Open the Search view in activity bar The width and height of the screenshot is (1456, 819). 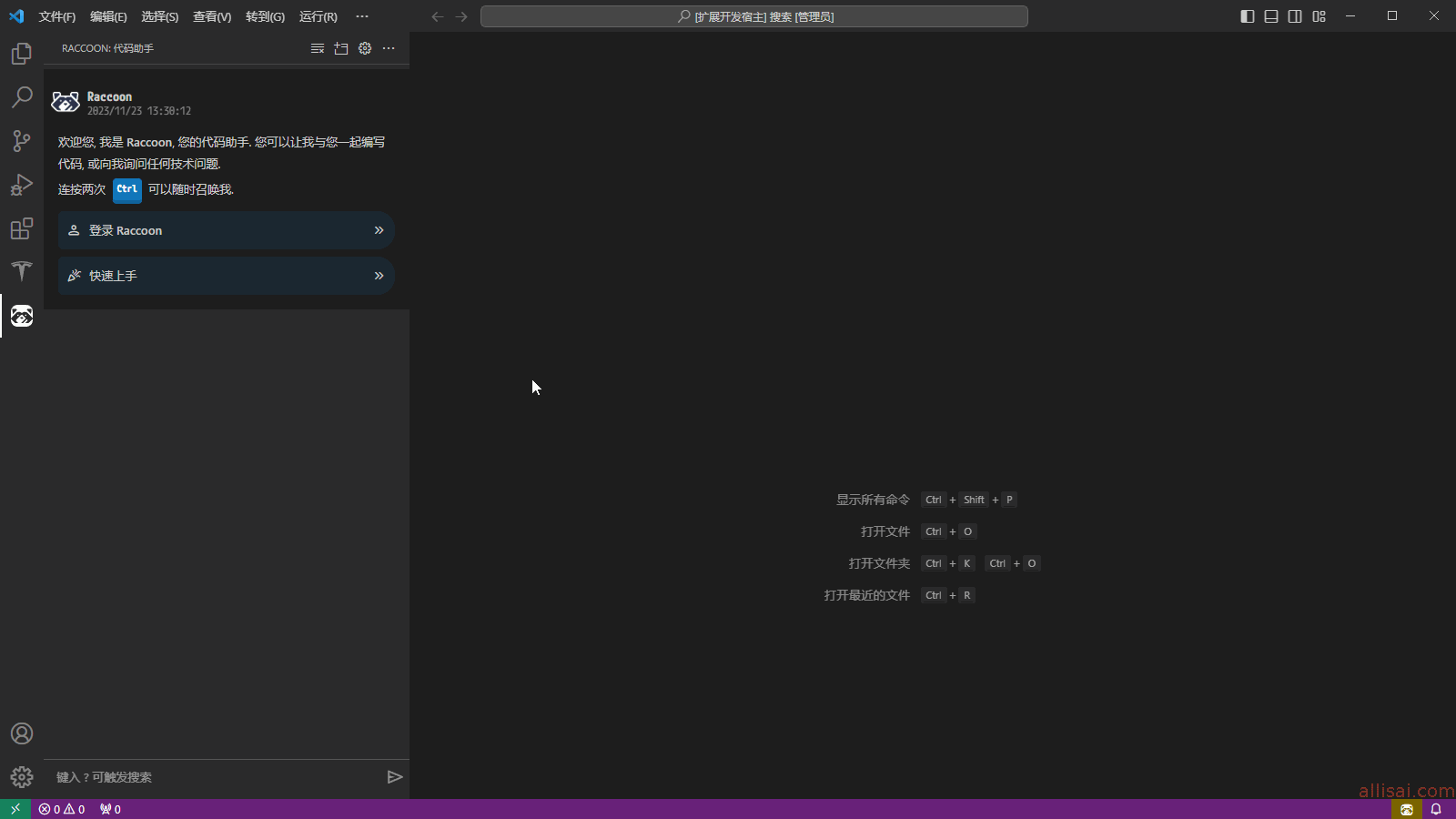pos(22,97)
